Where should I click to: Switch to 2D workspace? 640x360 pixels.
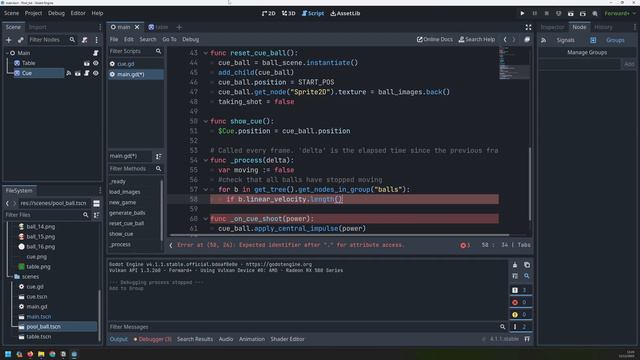269,13
